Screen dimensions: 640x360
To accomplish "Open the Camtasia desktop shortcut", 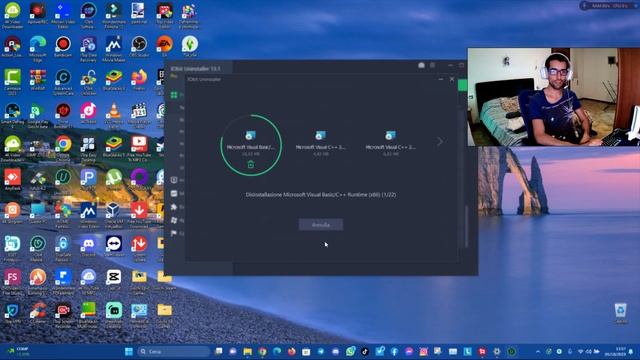I will click(x=12, y=82).
